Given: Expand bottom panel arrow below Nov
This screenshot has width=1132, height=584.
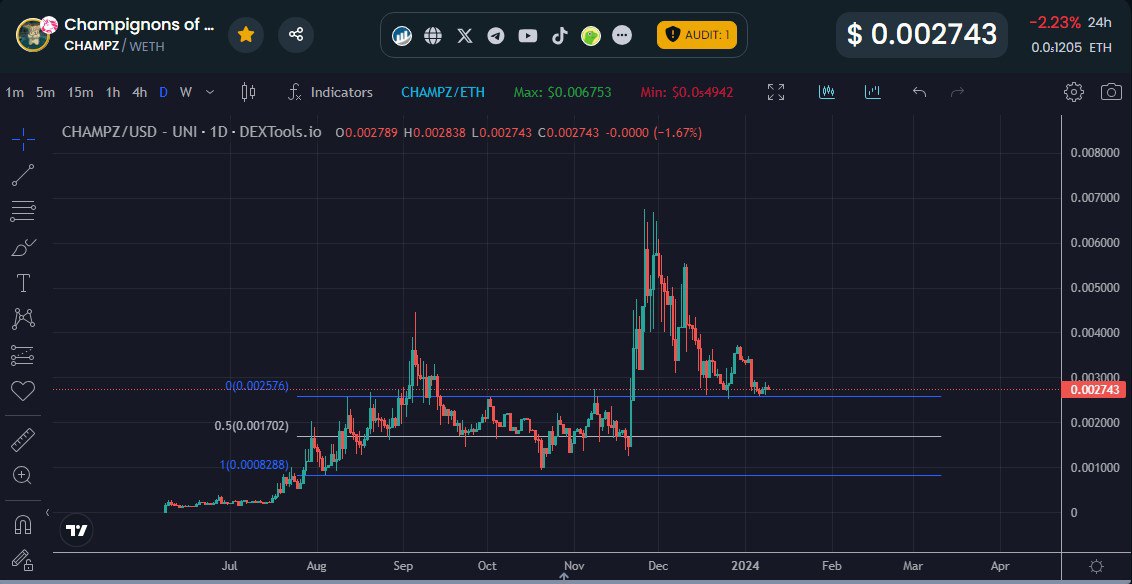Looking at the screenshot, I should [x=565, y=577].
